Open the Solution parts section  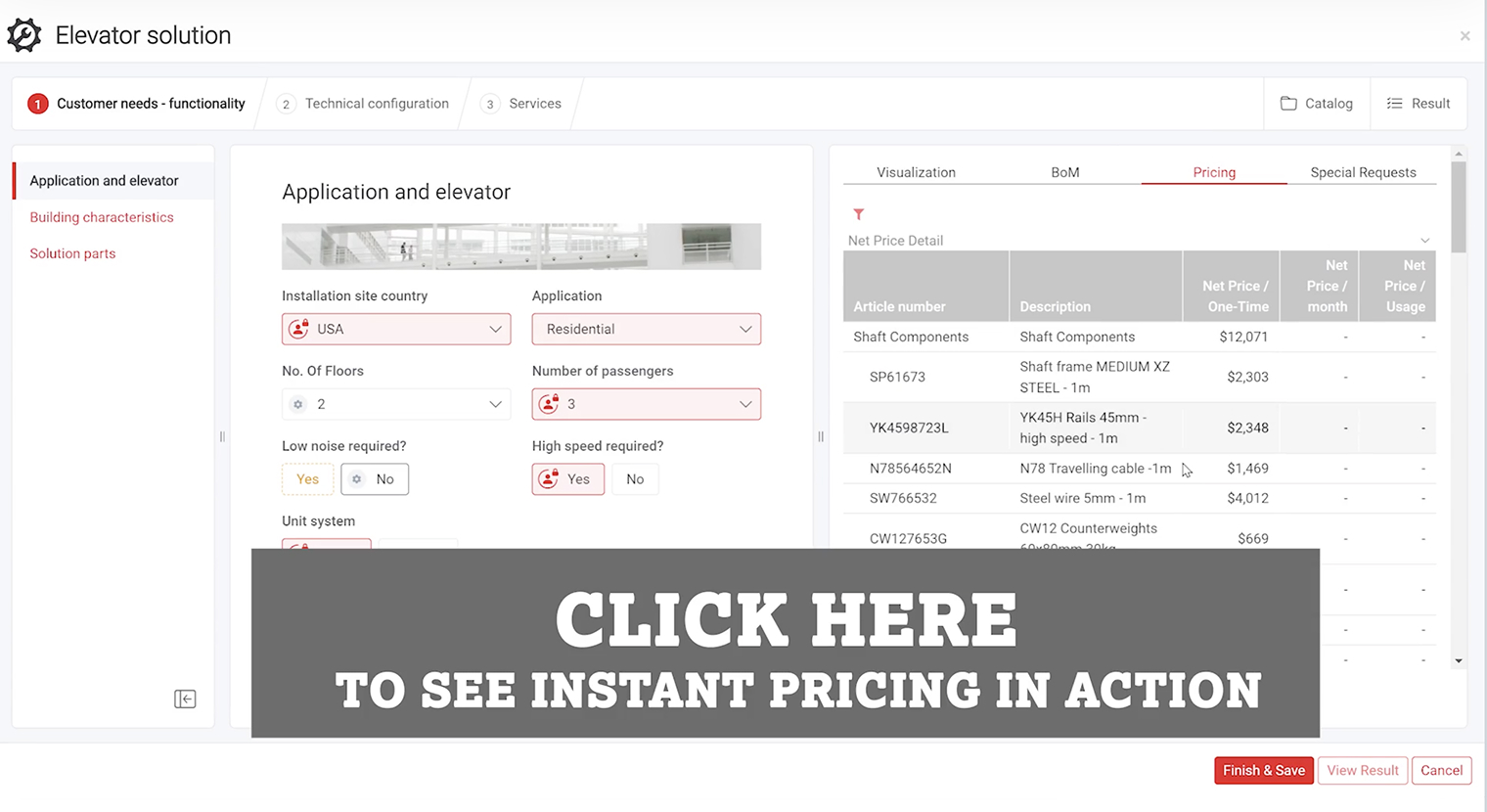72,252
